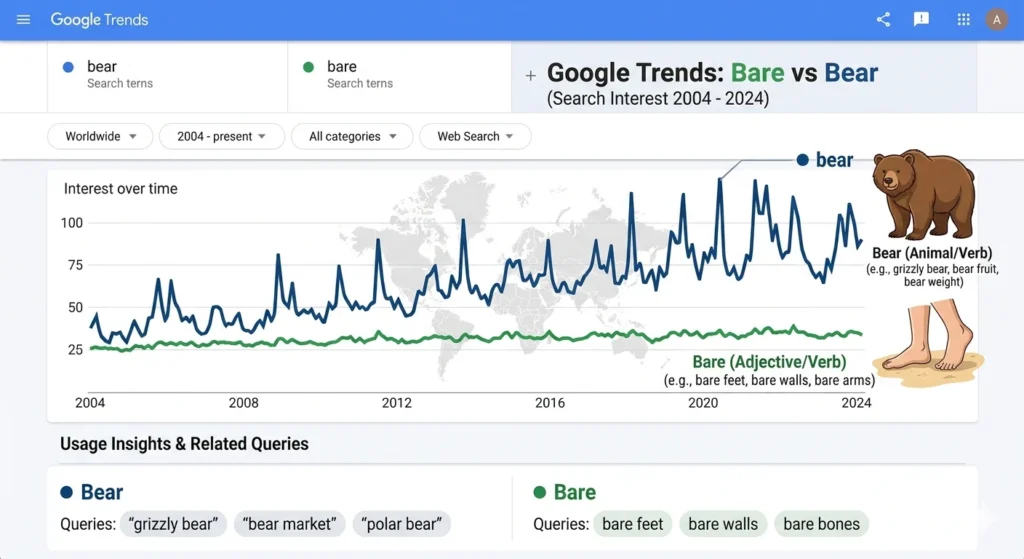
Task: Click the green Bare section heading
Action: point(575,492)
